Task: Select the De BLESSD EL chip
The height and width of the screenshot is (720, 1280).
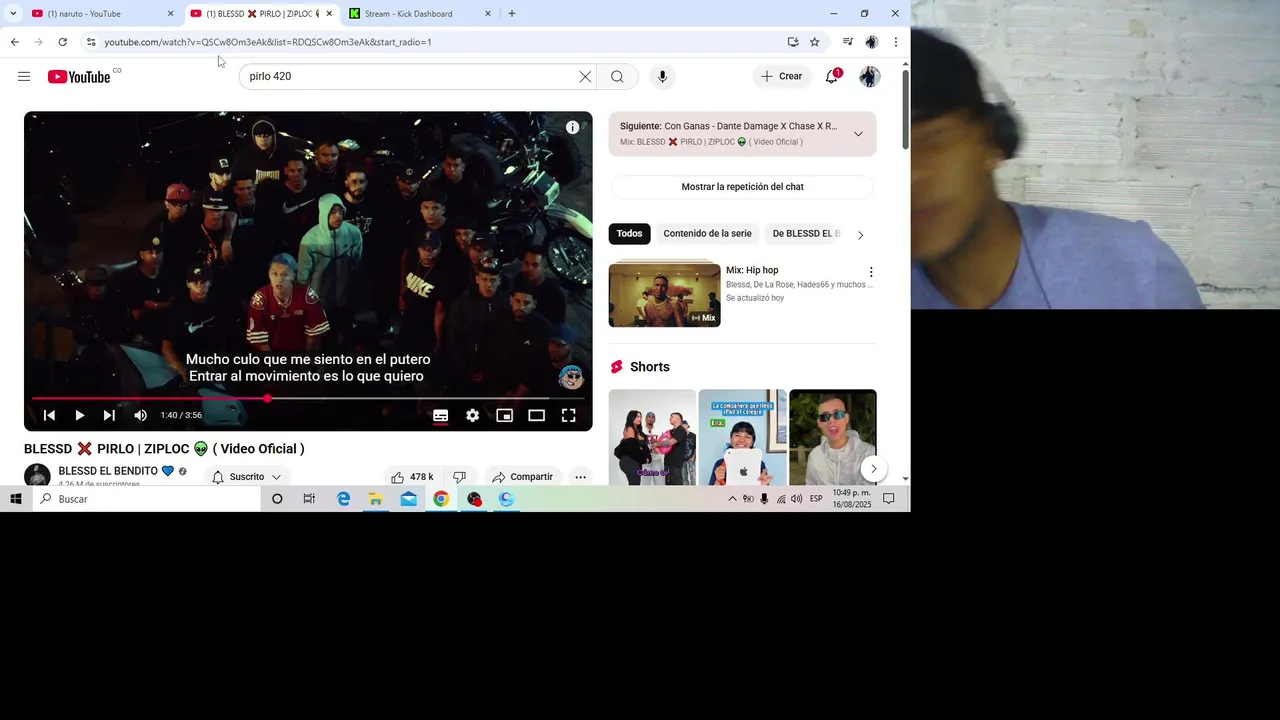Action: [x=805, y=234]
